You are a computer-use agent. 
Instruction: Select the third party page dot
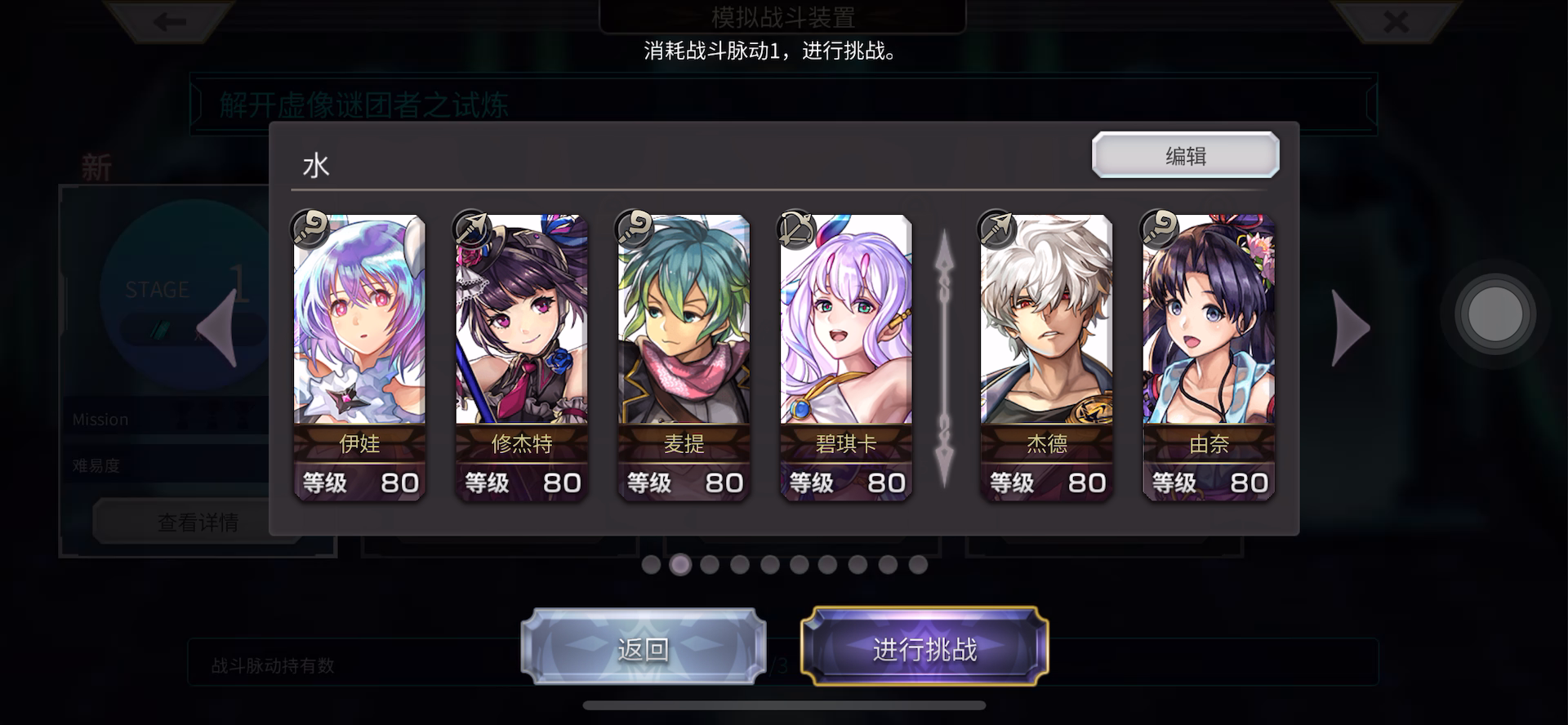pos(710,564)
